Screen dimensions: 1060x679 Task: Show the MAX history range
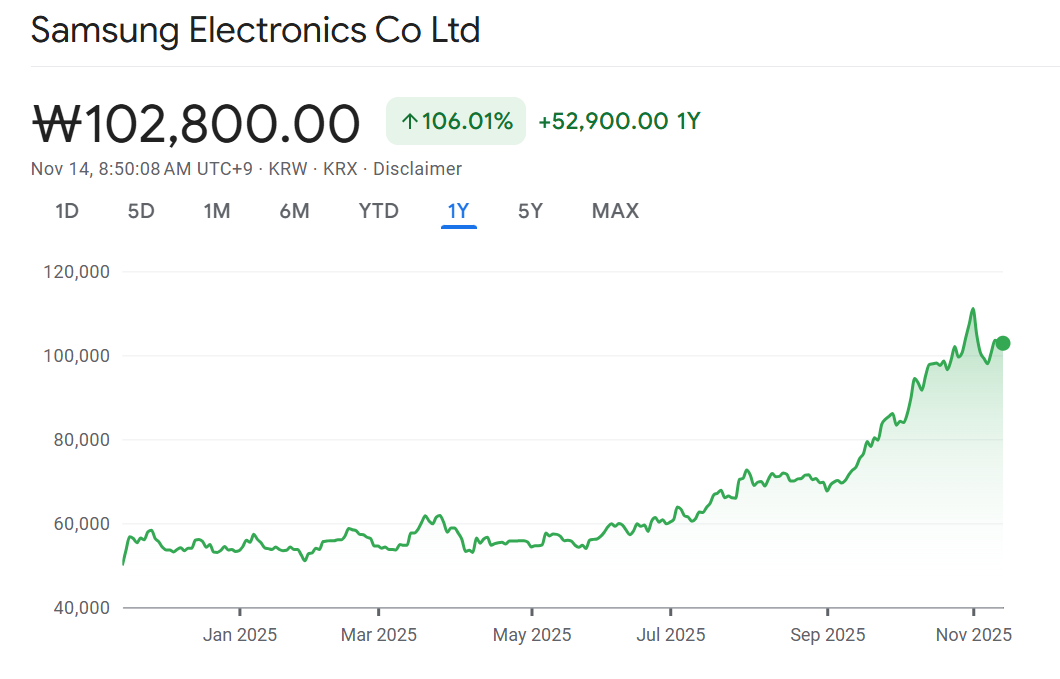click(615, 211)
